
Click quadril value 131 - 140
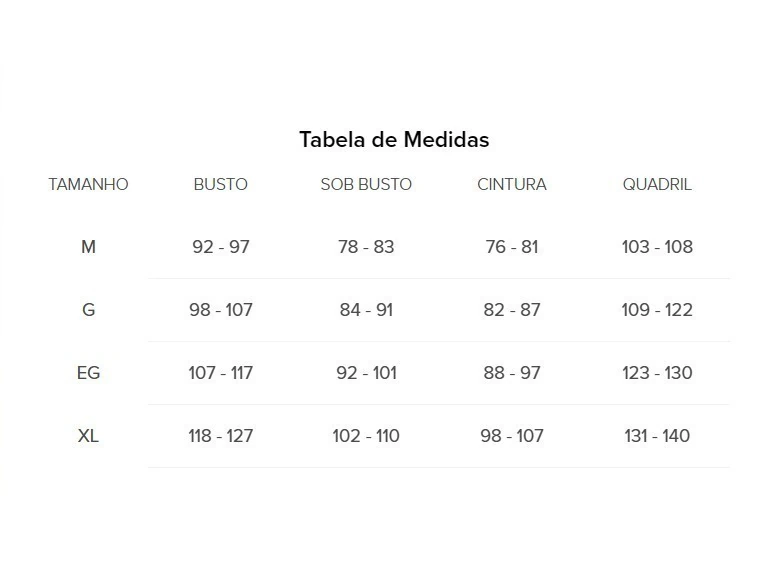click(657, 436)
